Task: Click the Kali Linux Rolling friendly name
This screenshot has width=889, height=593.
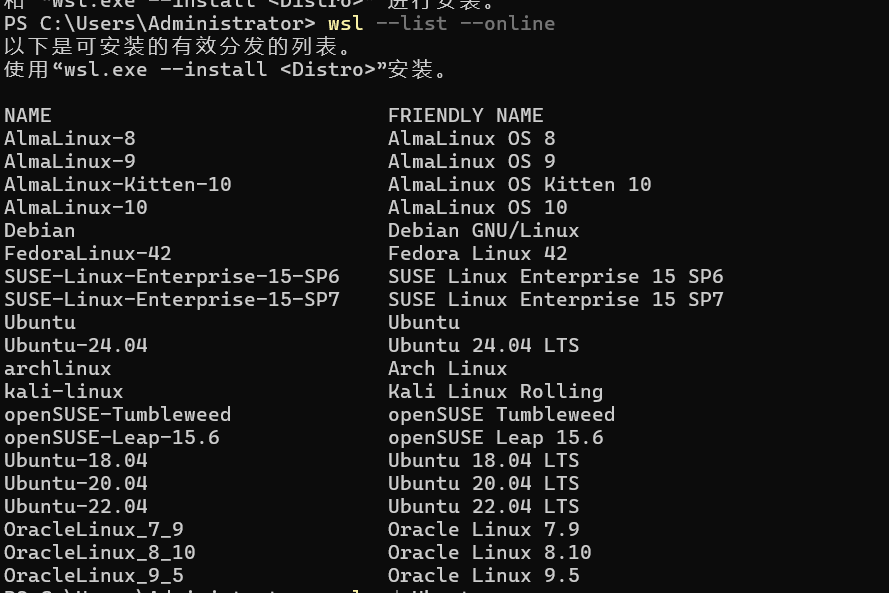Action: 495,391
